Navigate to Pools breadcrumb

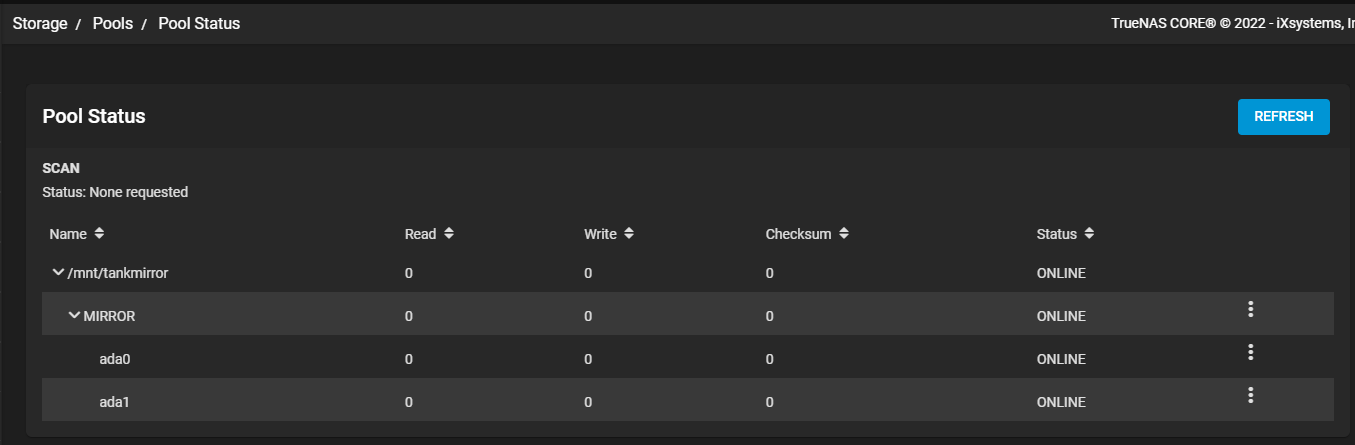click(113, 23)
